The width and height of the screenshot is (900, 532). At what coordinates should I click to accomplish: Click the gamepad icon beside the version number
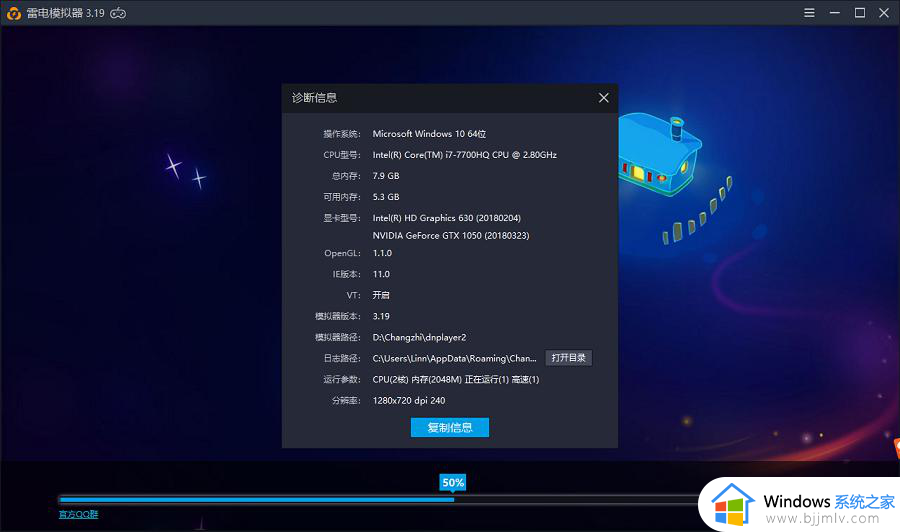pyautogui.click(x=118, y=13)
